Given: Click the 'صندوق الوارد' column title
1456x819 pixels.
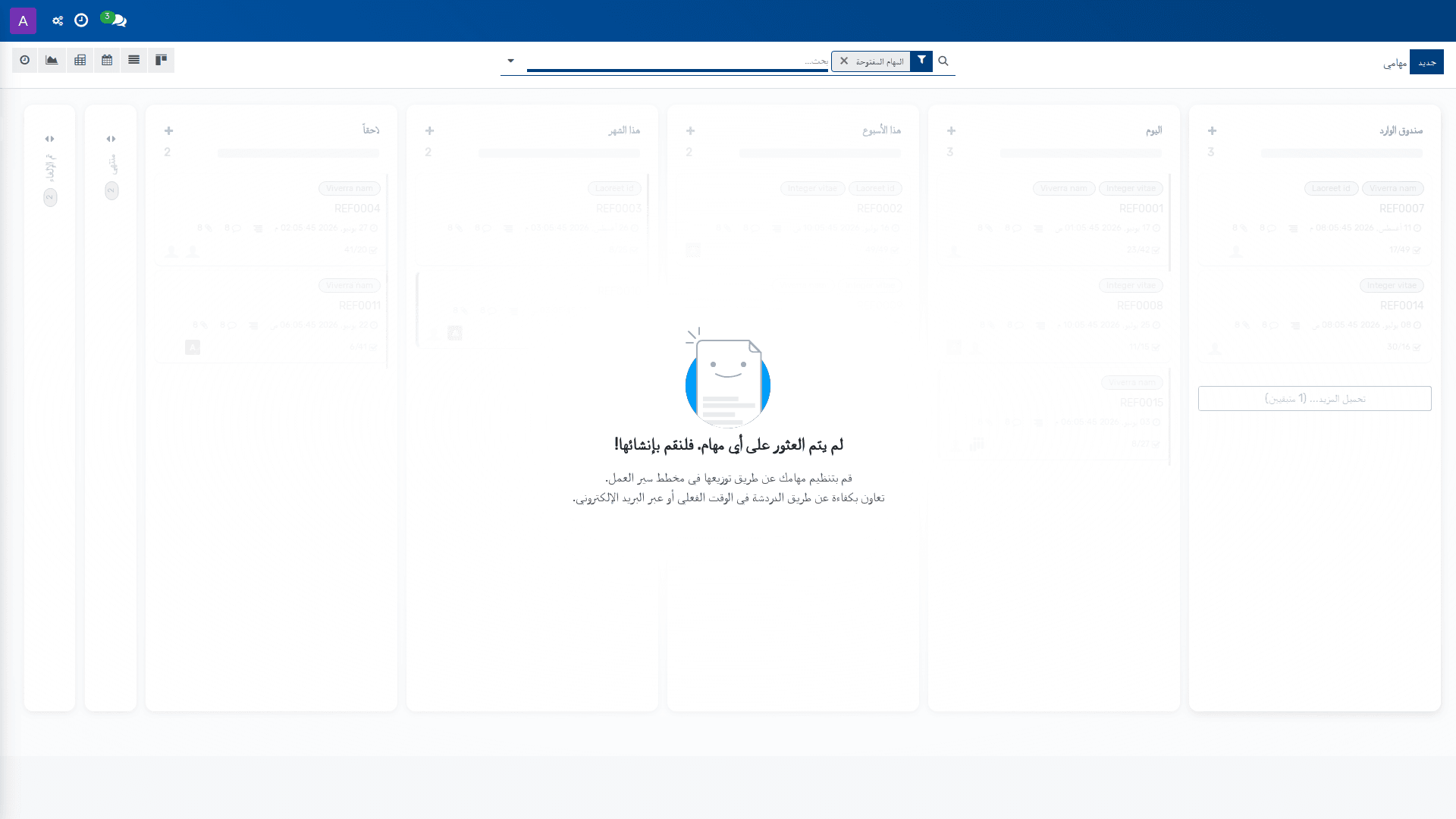Looking at the screenshot, I should (1401, 130).
